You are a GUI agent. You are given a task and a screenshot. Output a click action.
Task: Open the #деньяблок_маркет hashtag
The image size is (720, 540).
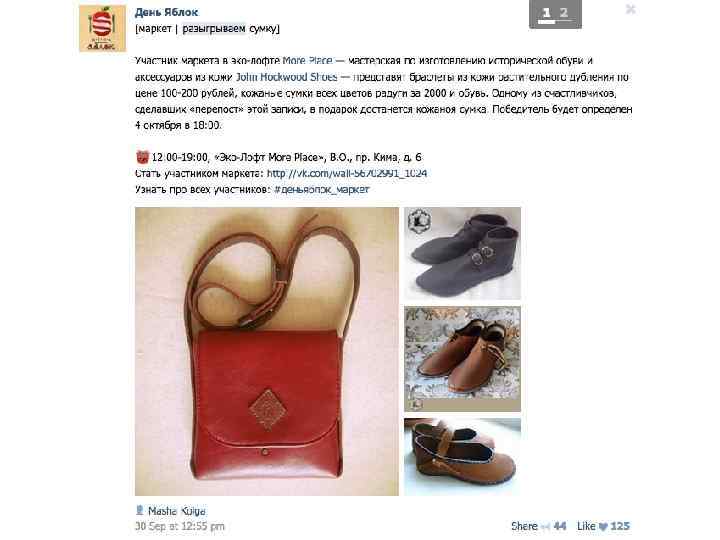tap(321, 189)
